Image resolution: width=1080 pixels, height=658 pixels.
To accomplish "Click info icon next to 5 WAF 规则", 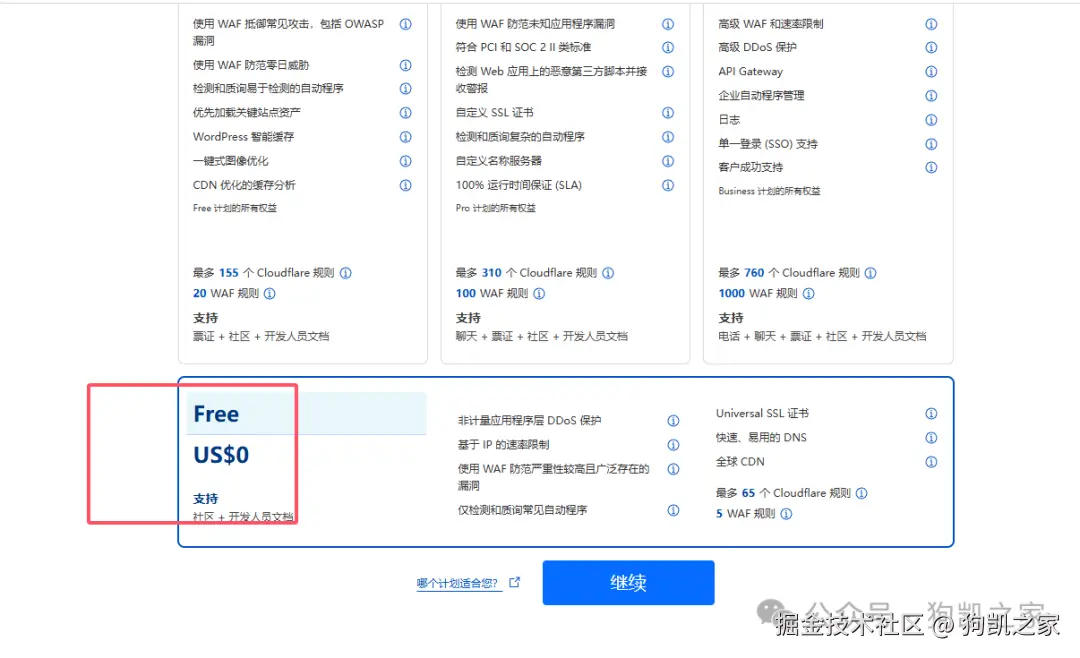I will 789,514.
